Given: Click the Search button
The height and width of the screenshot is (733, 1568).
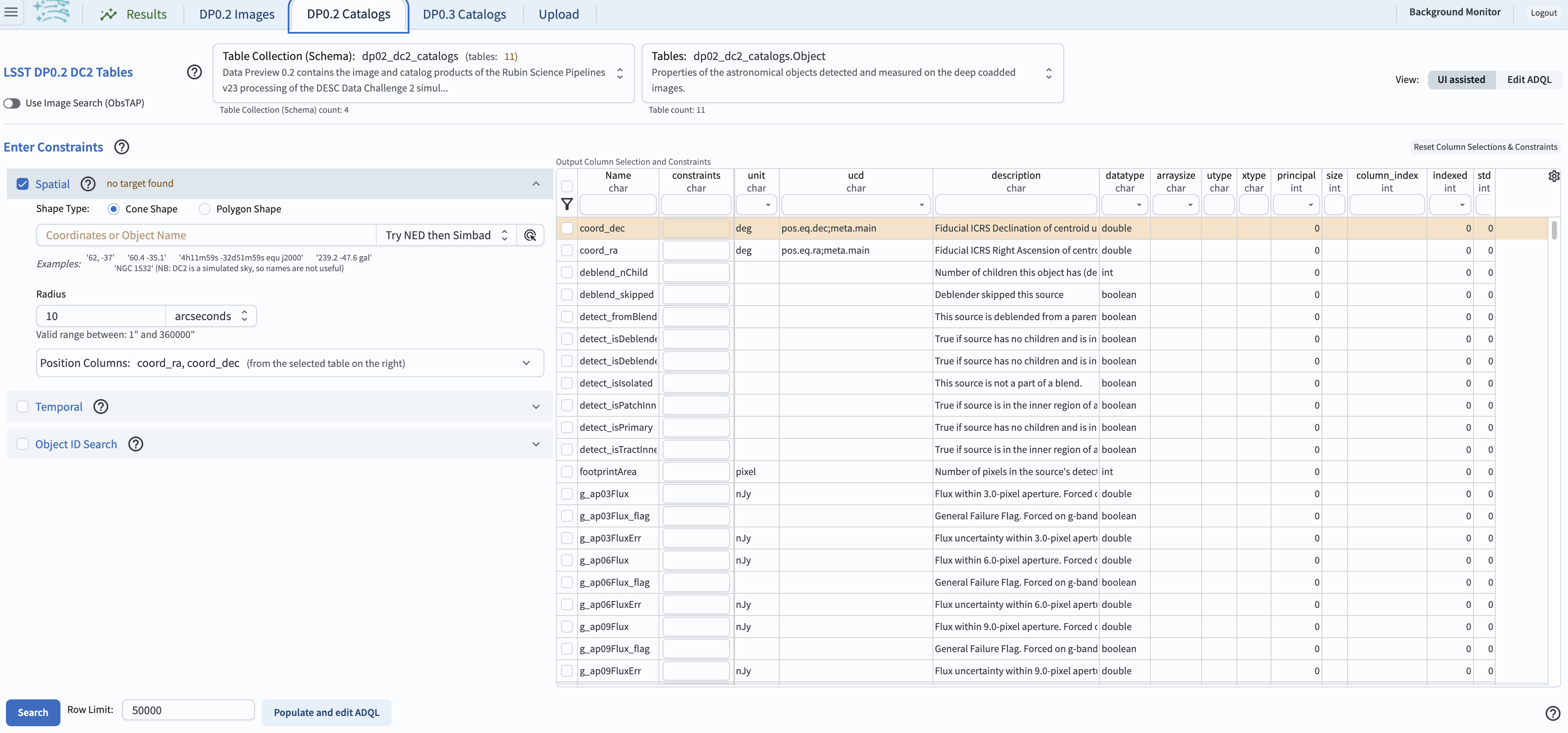Looking at the screenshot, I should coord(33,712).
